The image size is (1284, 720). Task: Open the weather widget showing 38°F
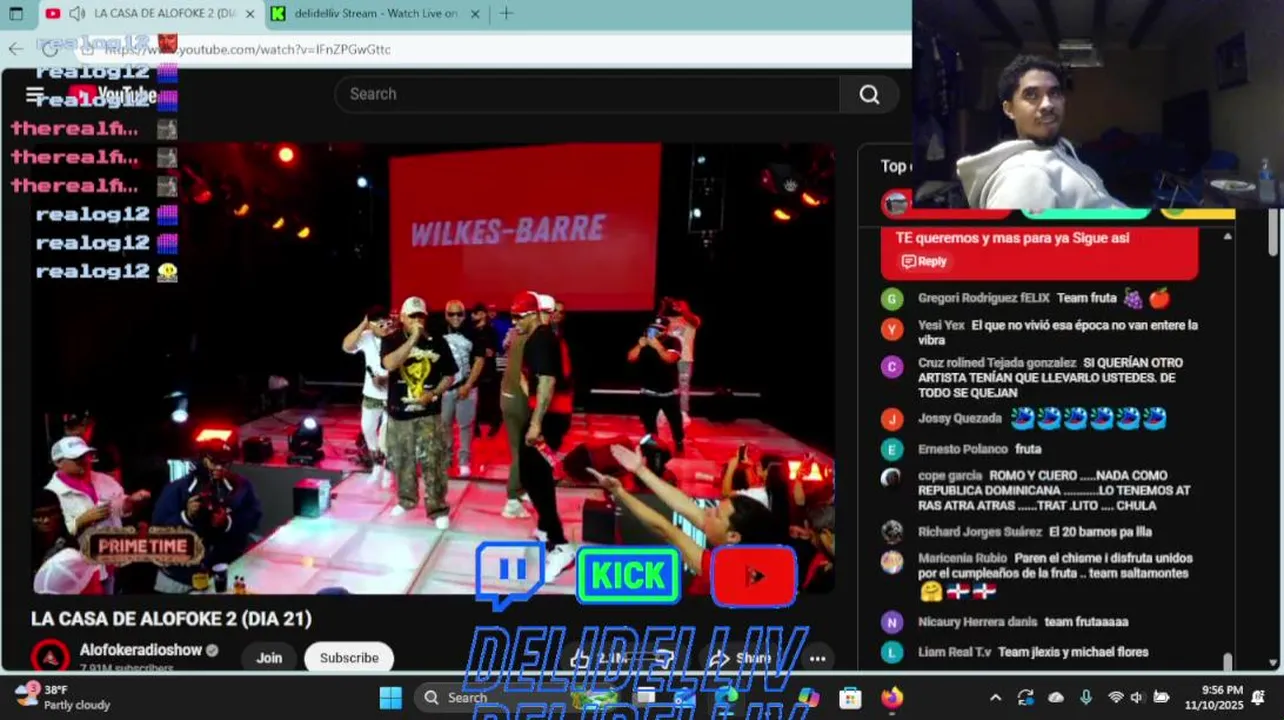(x=62, y=697)
